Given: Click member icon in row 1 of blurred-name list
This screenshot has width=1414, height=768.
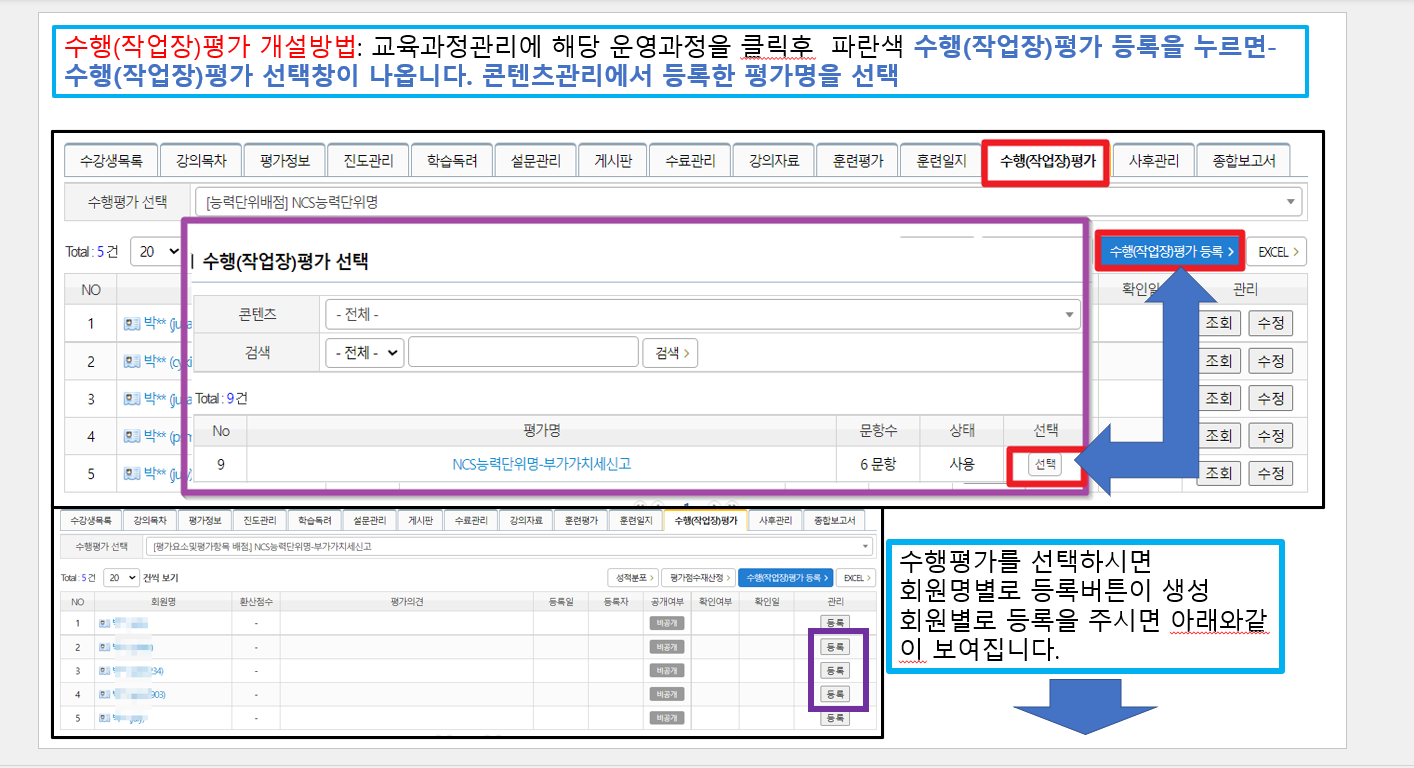Looking at the screenshot, I should (x=104, y=623).
